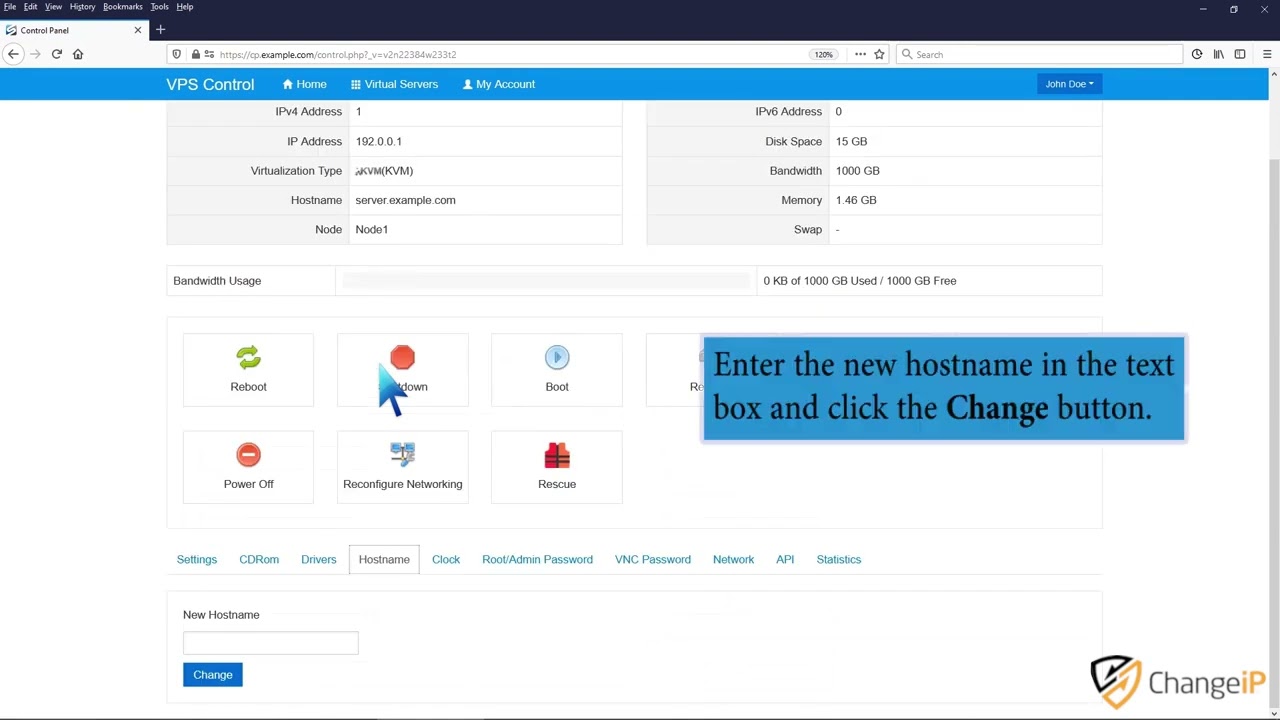
Task: Open Firefox hamburger menu
Action: pyautogui.click(x=1267, y=54)
